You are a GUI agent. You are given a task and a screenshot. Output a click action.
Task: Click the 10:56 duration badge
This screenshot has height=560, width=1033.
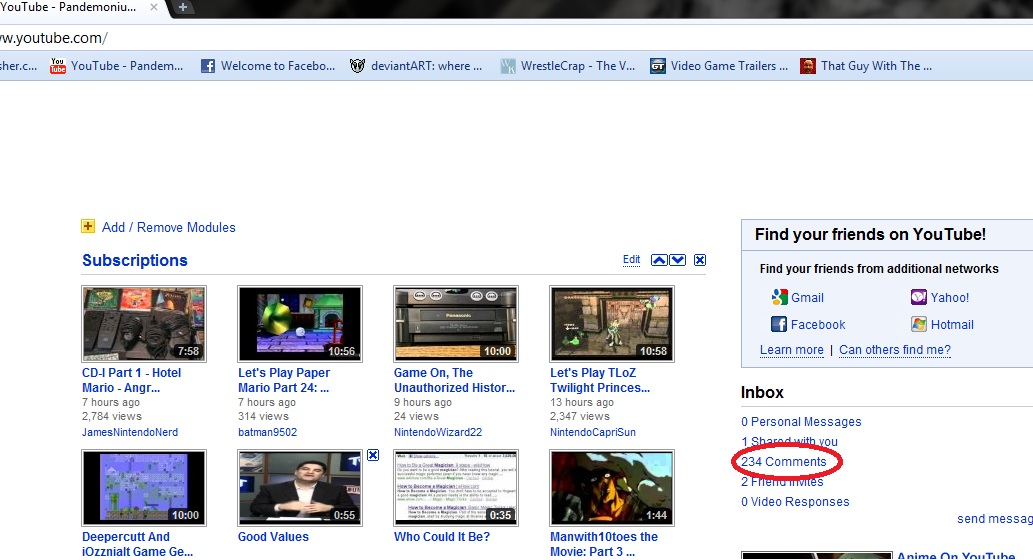[341, 351]
